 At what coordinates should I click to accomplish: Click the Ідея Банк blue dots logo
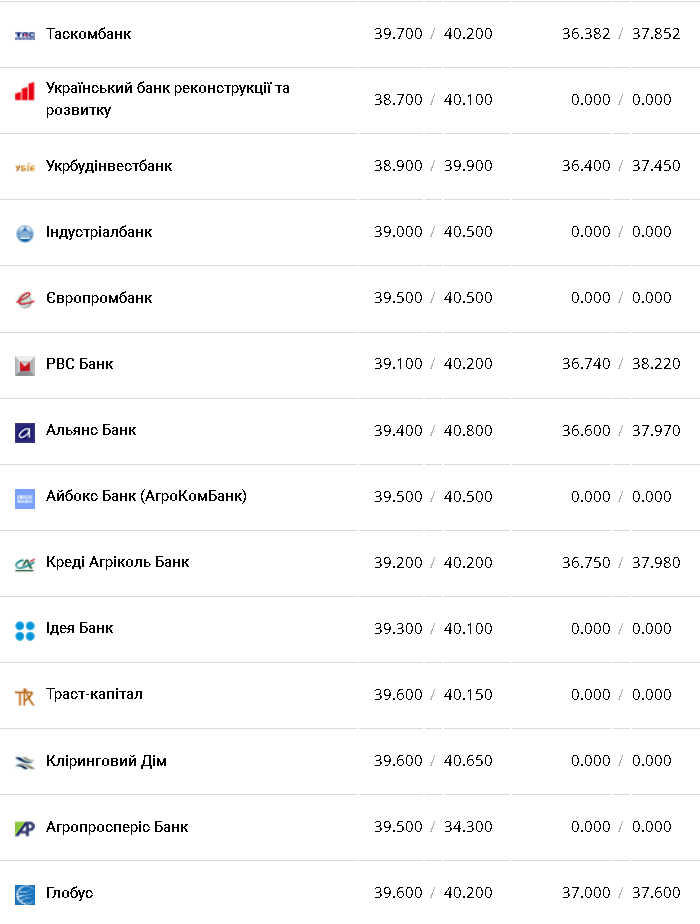click(x=25, y=630)
